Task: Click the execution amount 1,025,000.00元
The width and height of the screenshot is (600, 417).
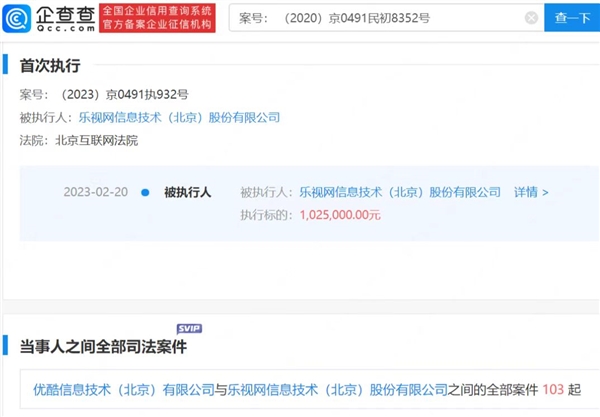Action: click(x=340, y=215)
